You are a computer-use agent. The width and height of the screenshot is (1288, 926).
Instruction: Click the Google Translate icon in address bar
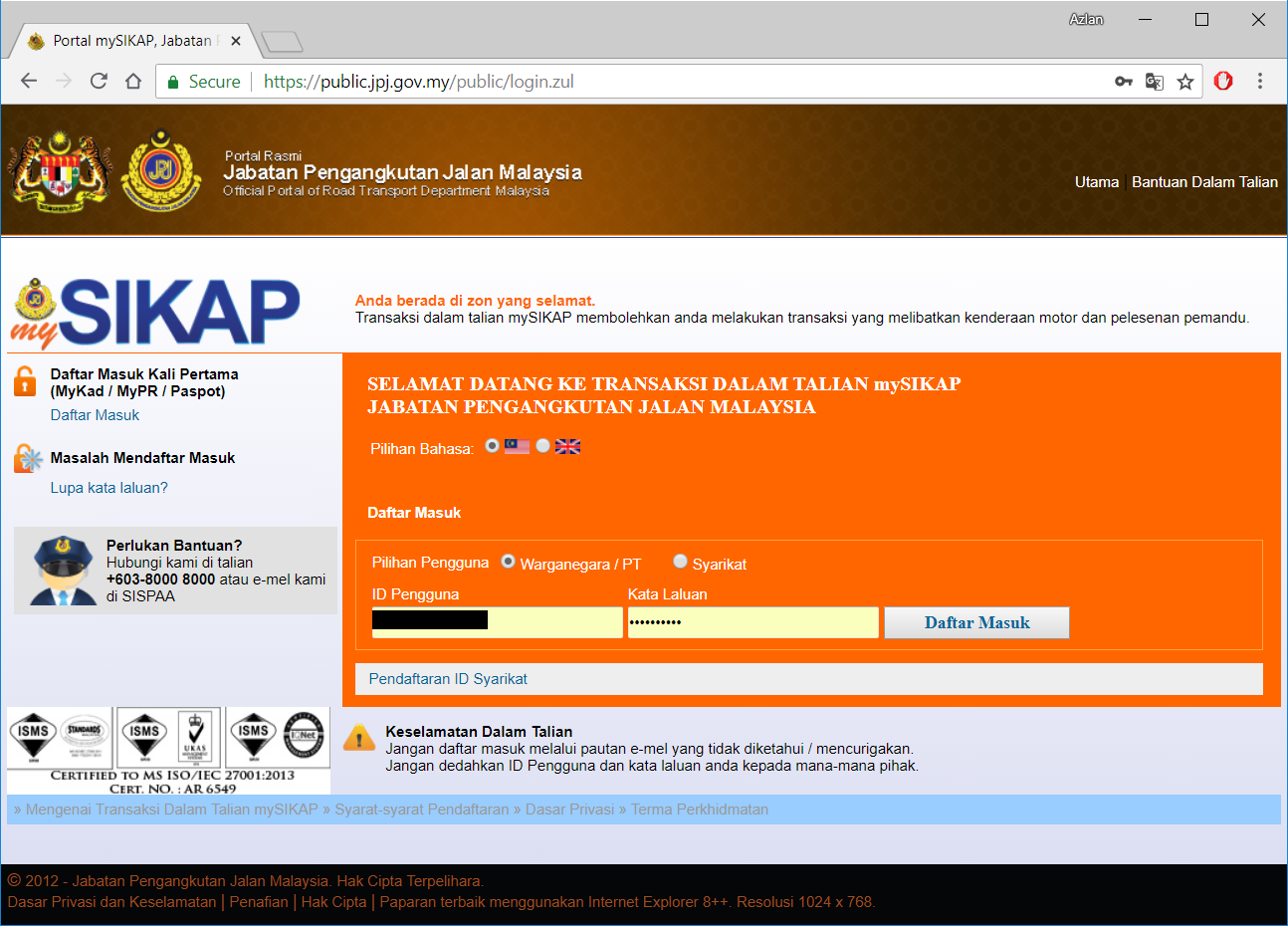click(1155, 82)
